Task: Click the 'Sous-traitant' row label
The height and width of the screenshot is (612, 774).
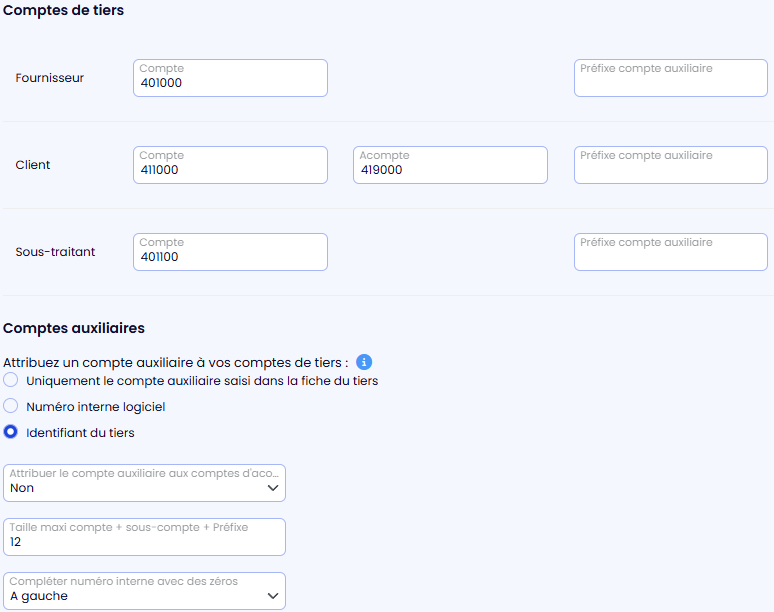Action: [x=55, y=252]
